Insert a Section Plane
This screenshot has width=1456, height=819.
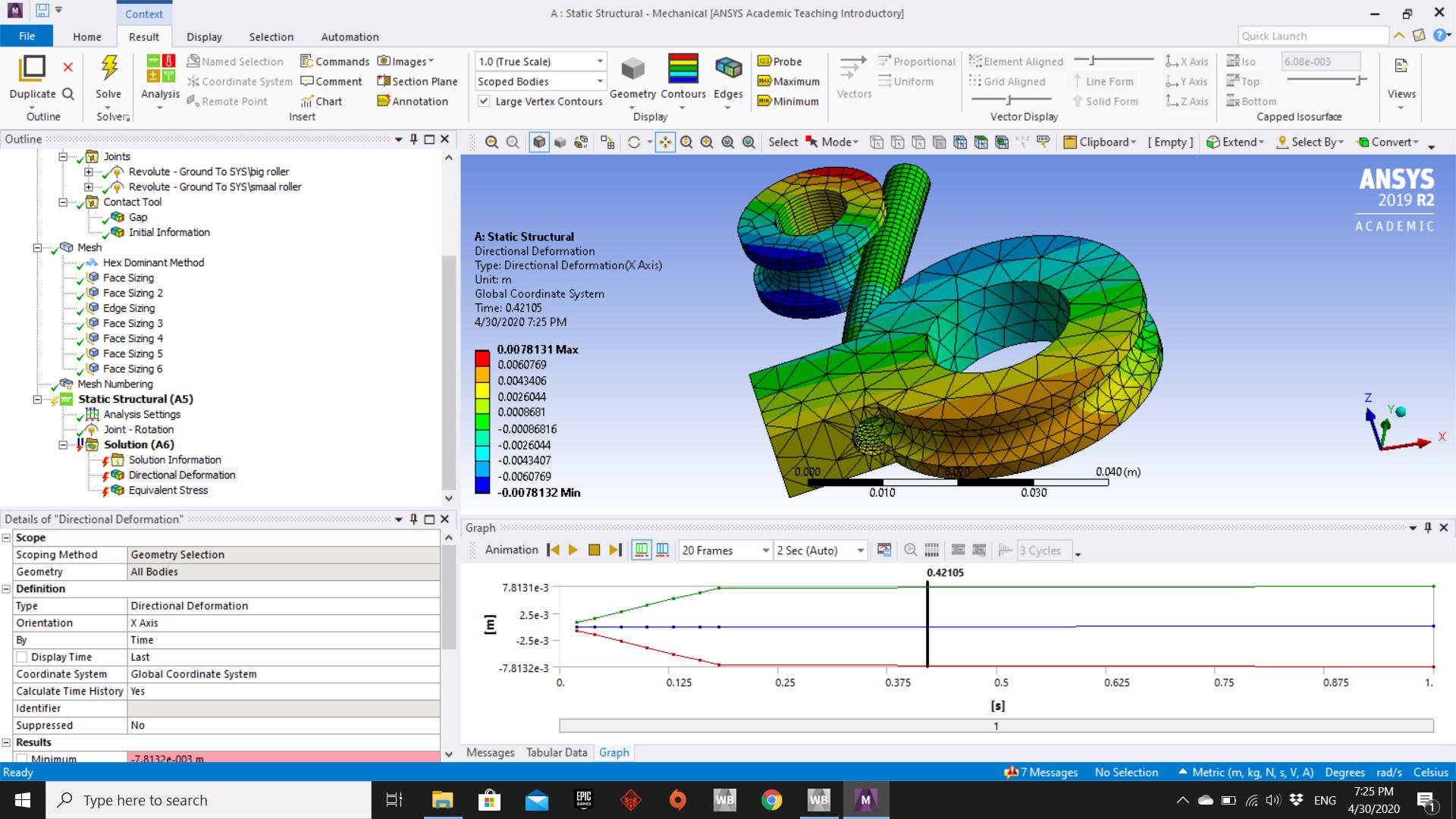point(417,81)
